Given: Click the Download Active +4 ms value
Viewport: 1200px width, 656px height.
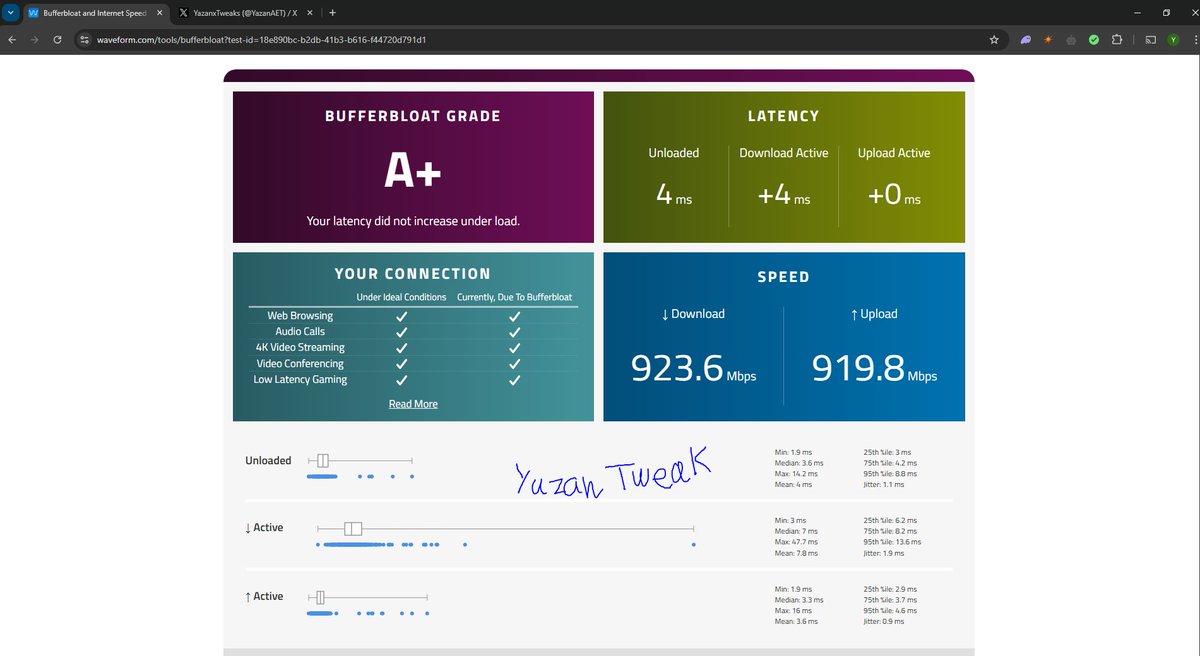Looking at the screenshot, I should [x=784, y=194].
